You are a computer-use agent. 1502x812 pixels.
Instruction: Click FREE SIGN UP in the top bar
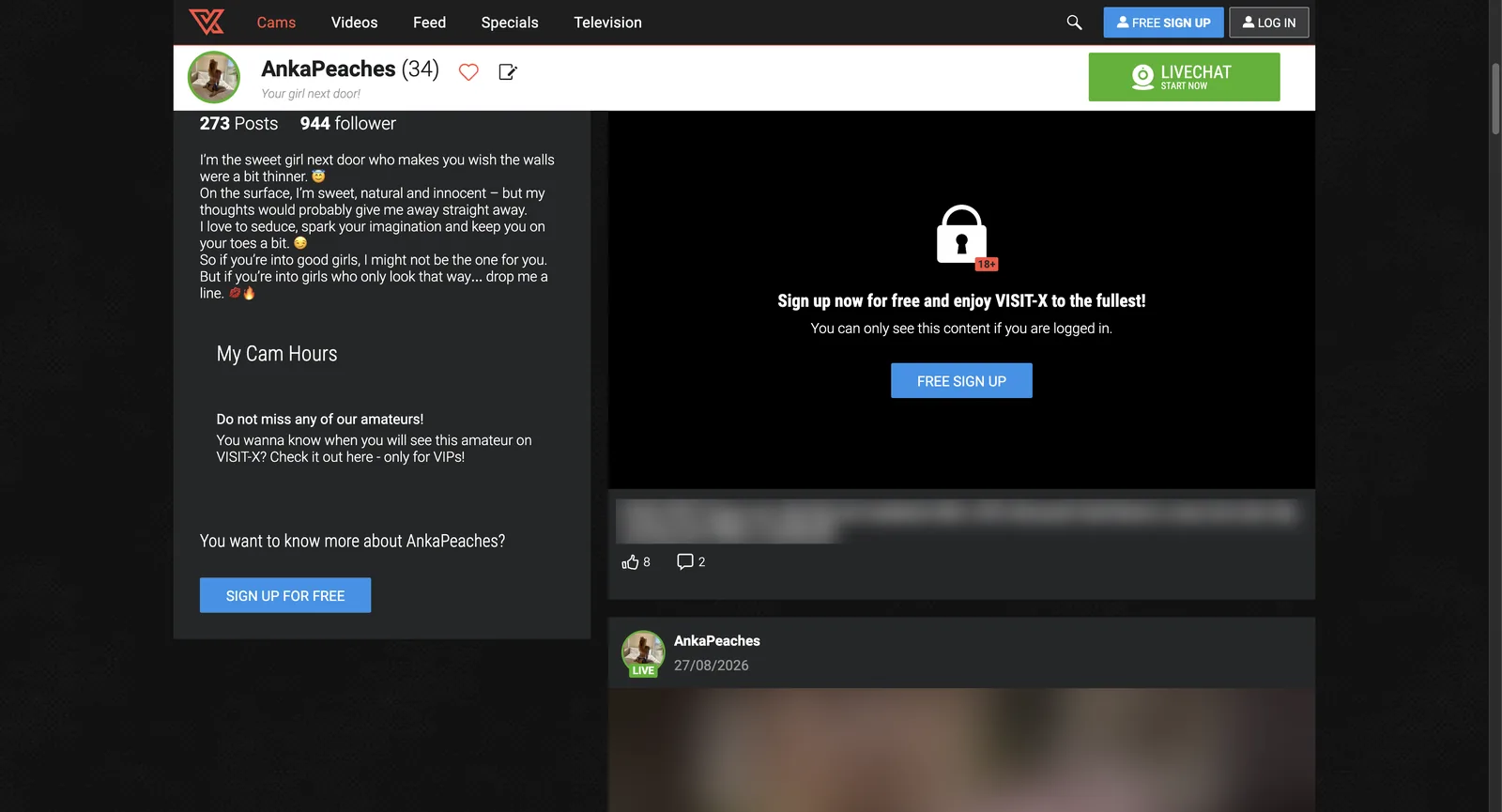(x=1163, y=23)
